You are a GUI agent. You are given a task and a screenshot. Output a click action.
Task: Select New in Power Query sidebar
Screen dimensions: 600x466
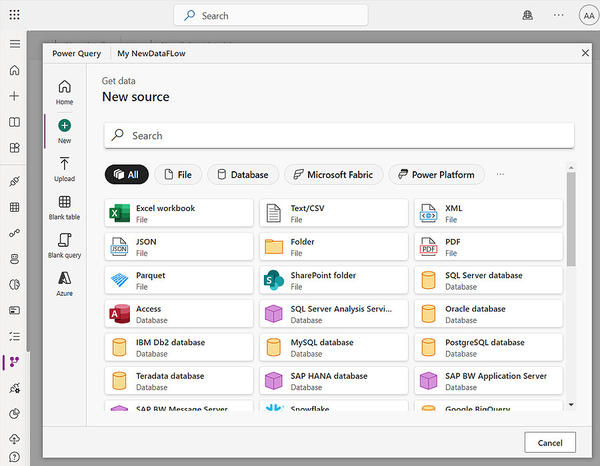point(64,131)
